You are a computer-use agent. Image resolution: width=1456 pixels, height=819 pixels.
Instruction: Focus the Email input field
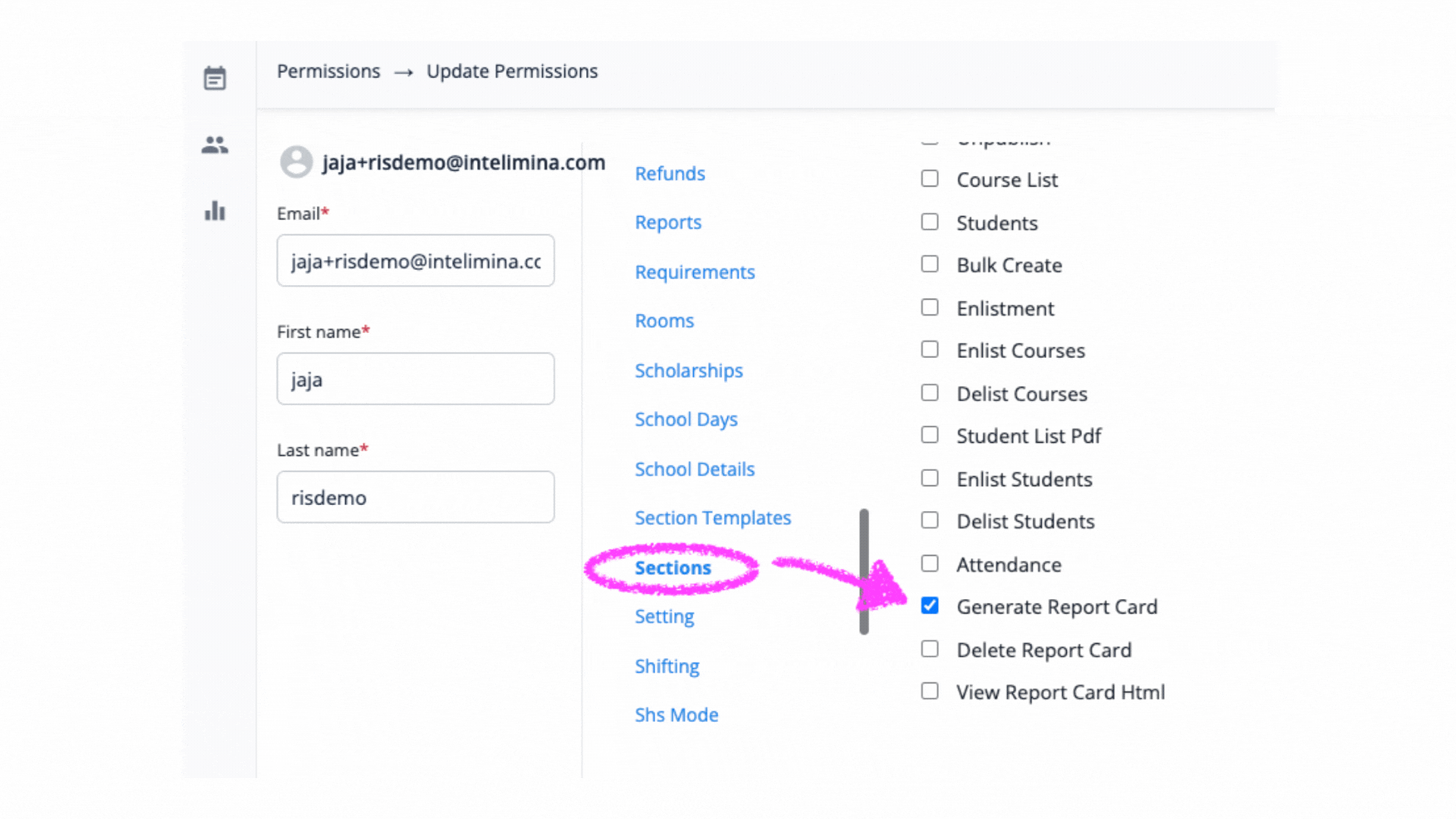click(415, 261)
